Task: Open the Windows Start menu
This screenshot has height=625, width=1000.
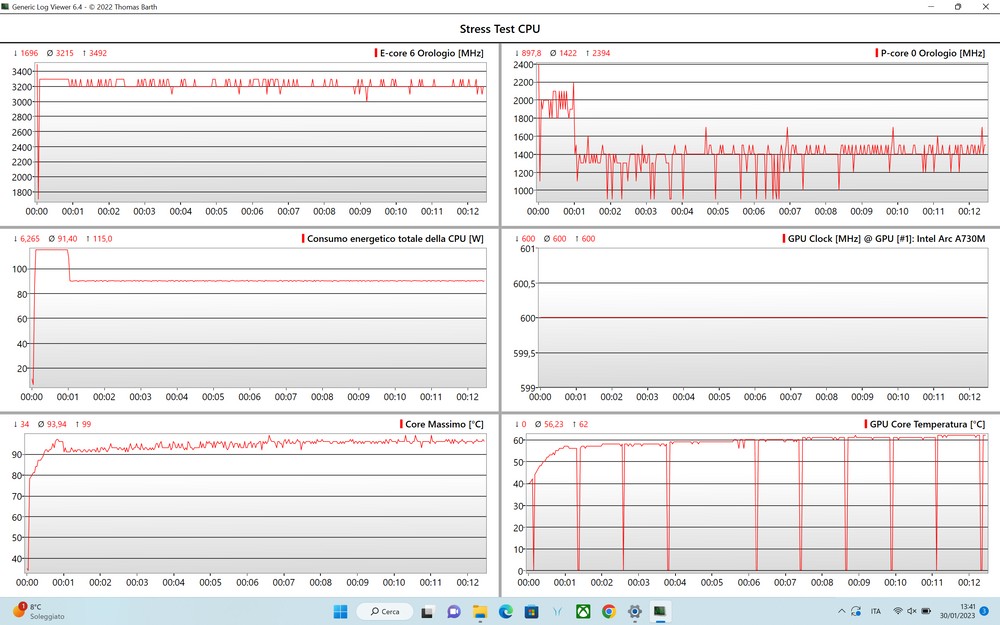Action: pyautogui.click(x=339, y=611)
